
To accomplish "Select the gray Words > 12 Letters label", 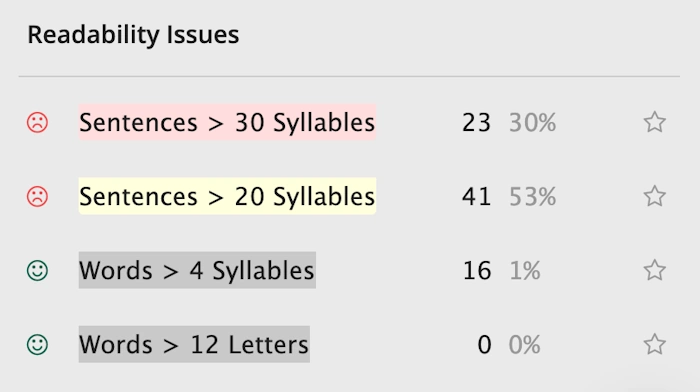I will click(x=194, y=345).
